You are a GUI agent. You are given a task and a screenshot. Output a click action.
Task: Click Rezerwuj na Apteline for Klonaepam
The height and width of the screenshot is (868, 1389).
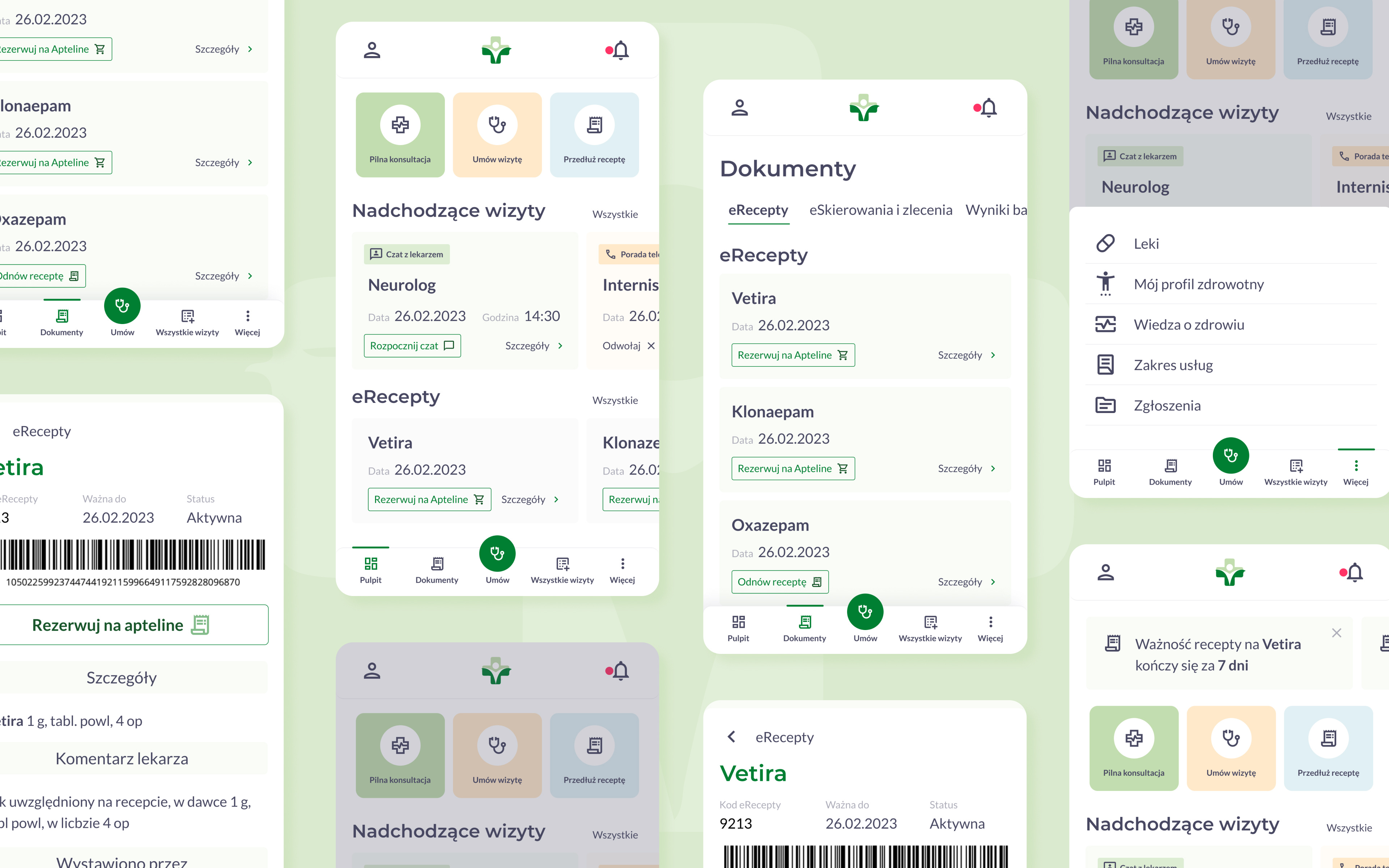coord(793,468)
